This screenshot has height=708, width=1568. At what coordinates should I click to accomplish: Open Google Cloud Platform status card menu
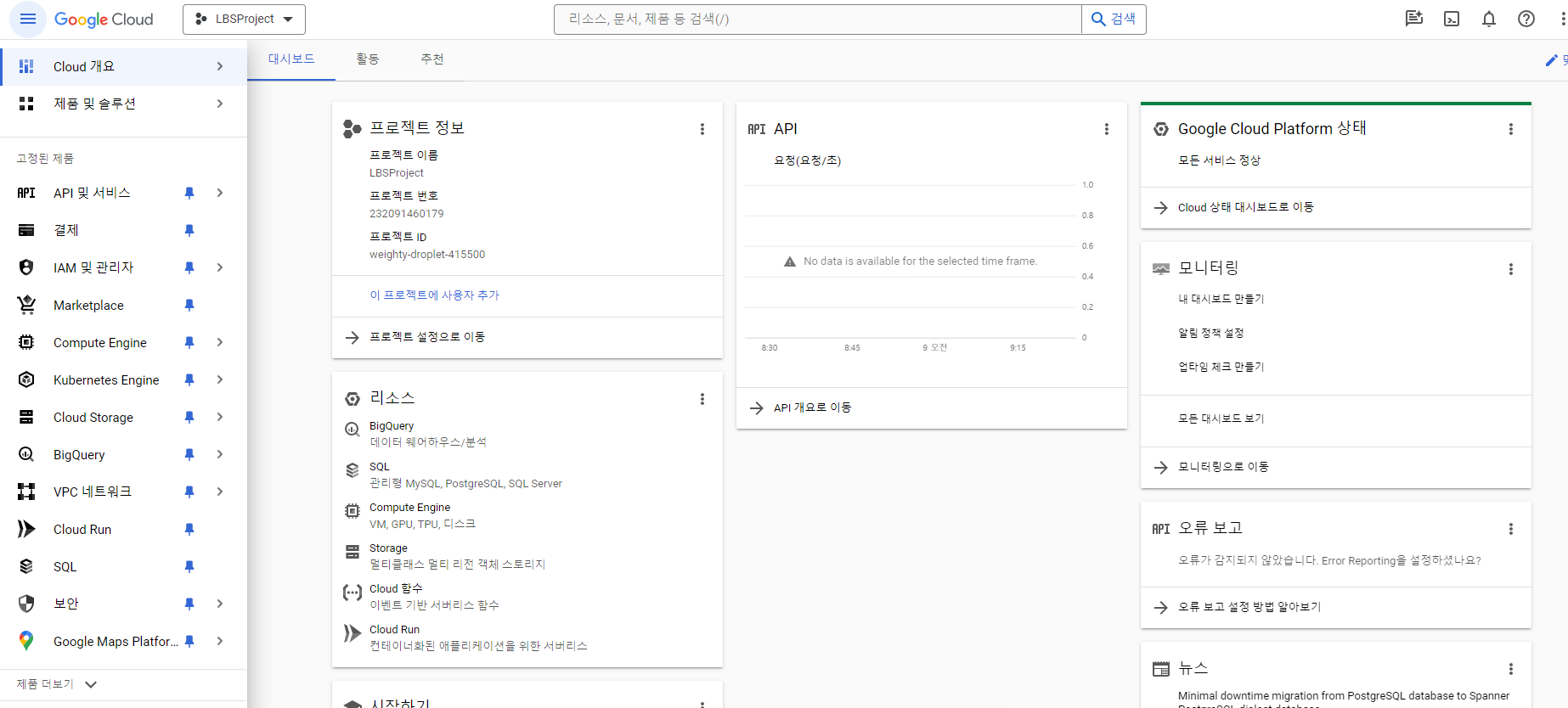tap(1511, 129)
